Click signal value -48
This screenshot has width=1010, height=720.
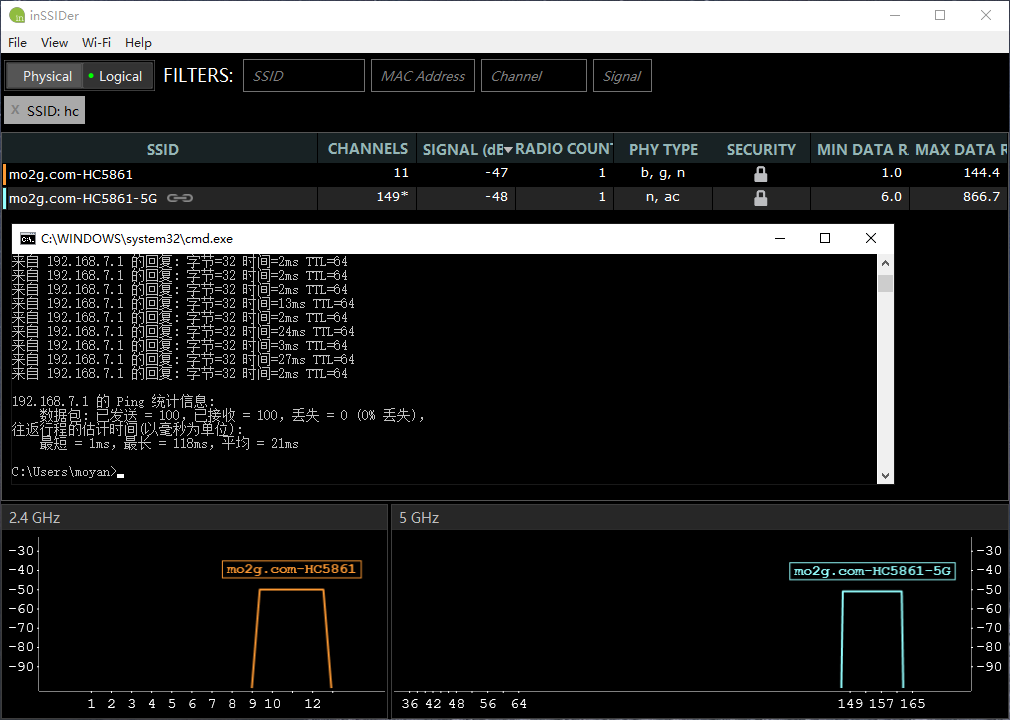pos(497,196)
